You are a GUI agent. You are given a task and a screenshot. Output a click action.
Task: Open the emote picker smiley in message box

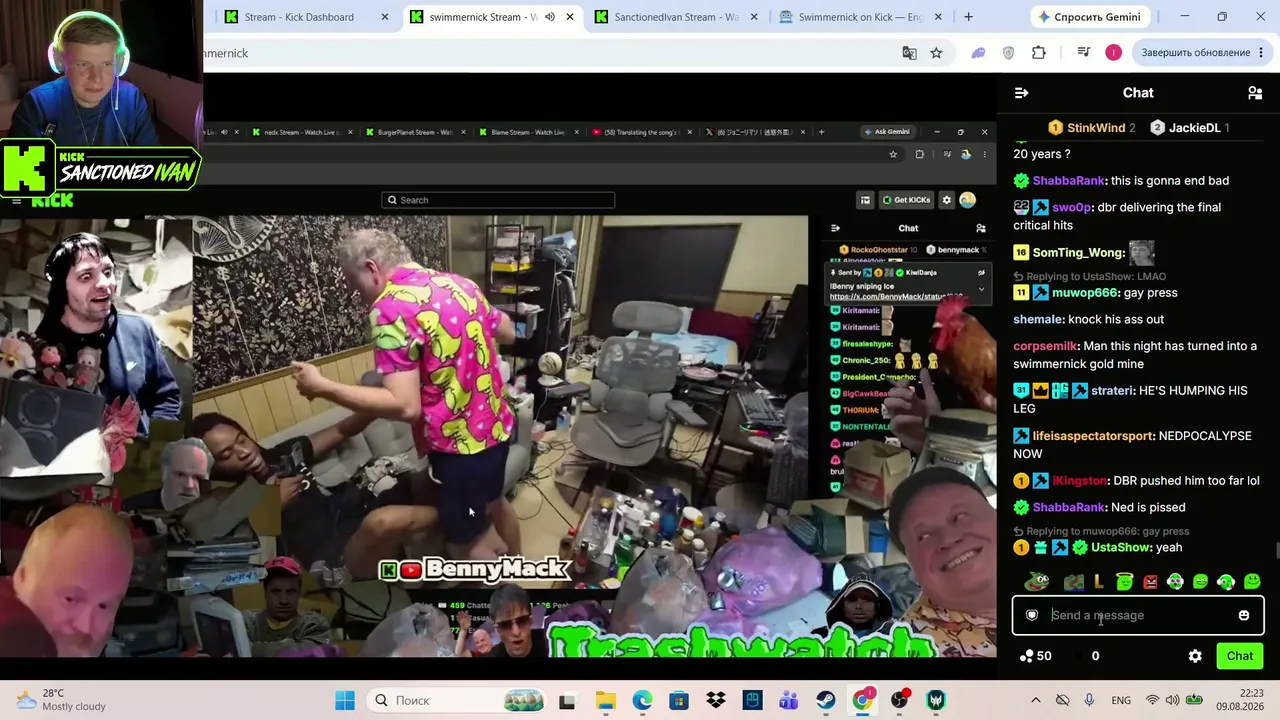click(x=1244, y=615)
